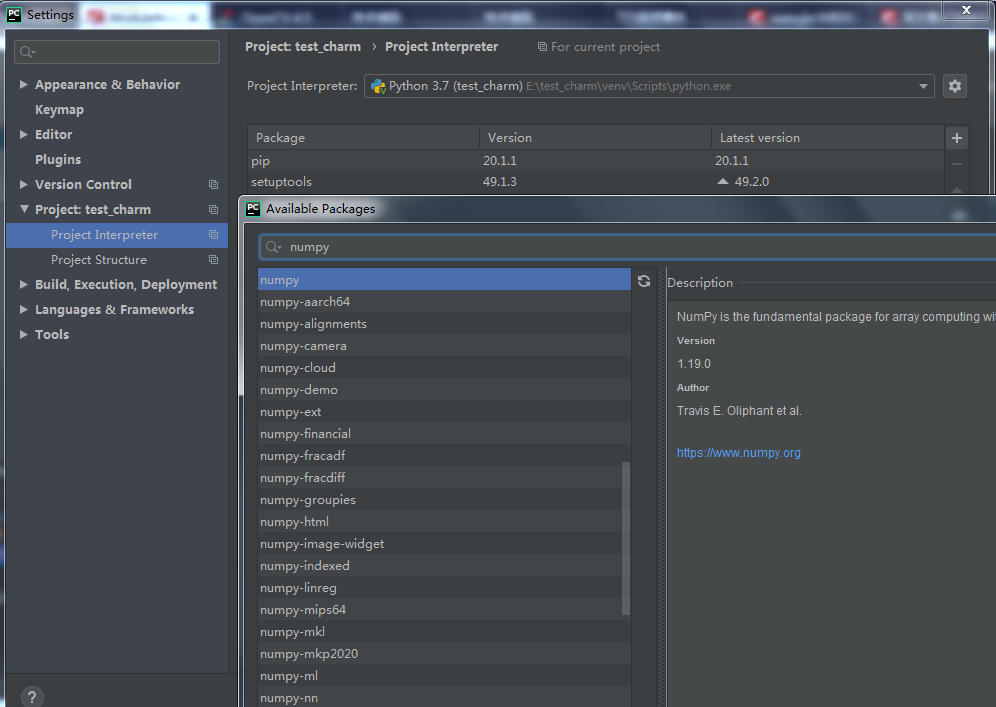996x707 pixels.
Task: Refresh package list with the reload icon
Action: coord(643,282)
